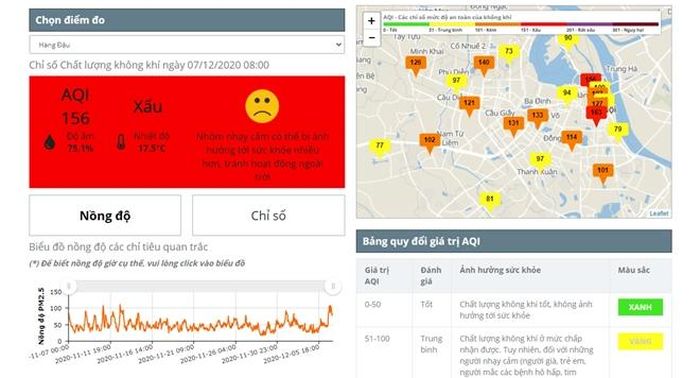Click the green 0 - Tốt legend segment
Viewport: 700px width, 378px height.
pos(406,24)
